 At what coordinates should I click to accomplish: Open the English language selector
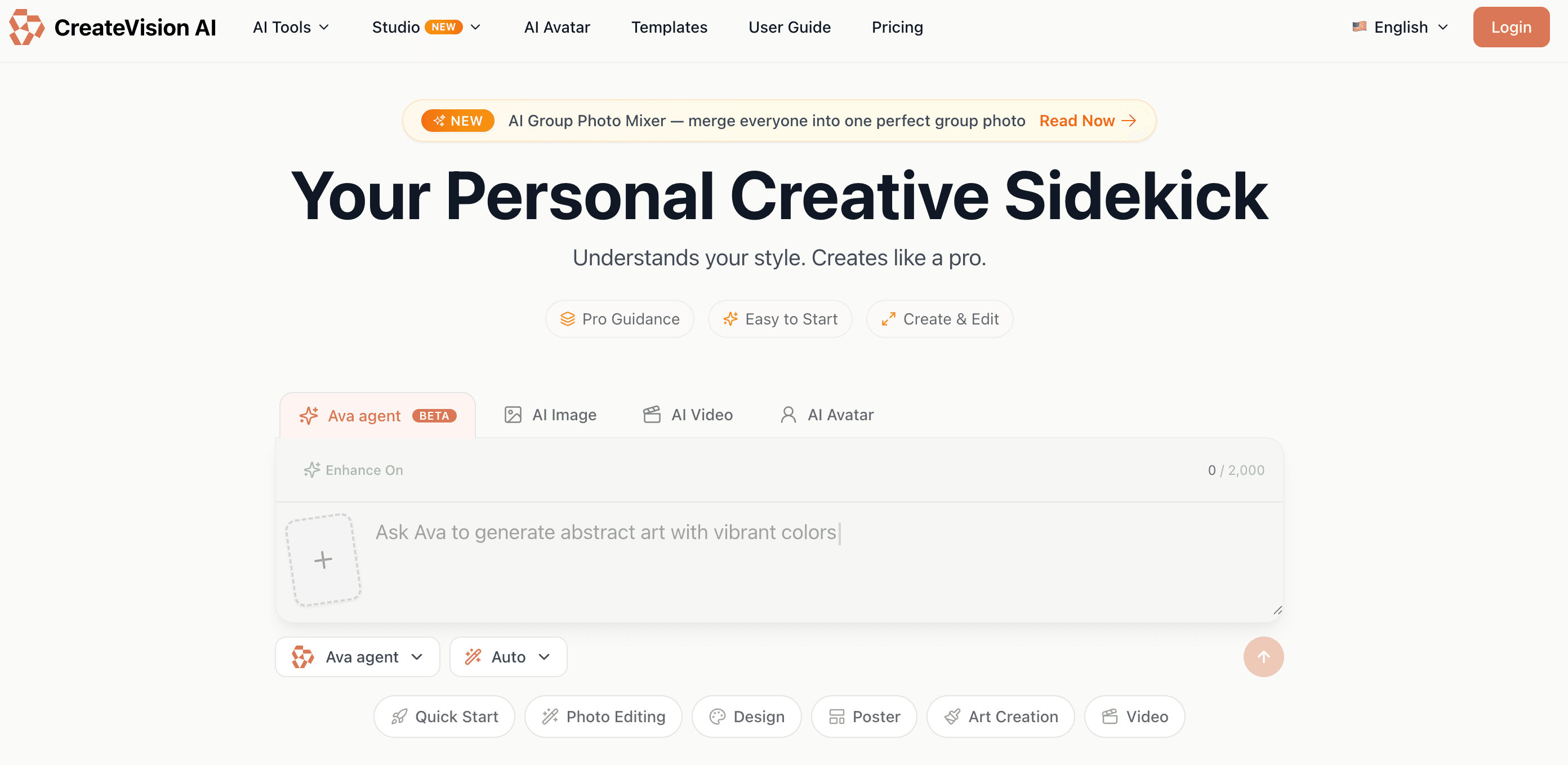tap(1400, 28)
